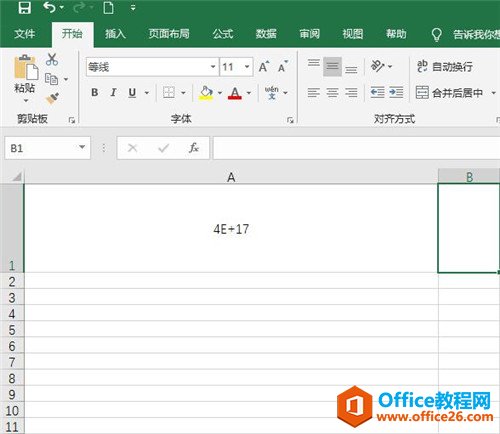Toggle Center alignment icon
500x434 pixels.
[332, 92]
